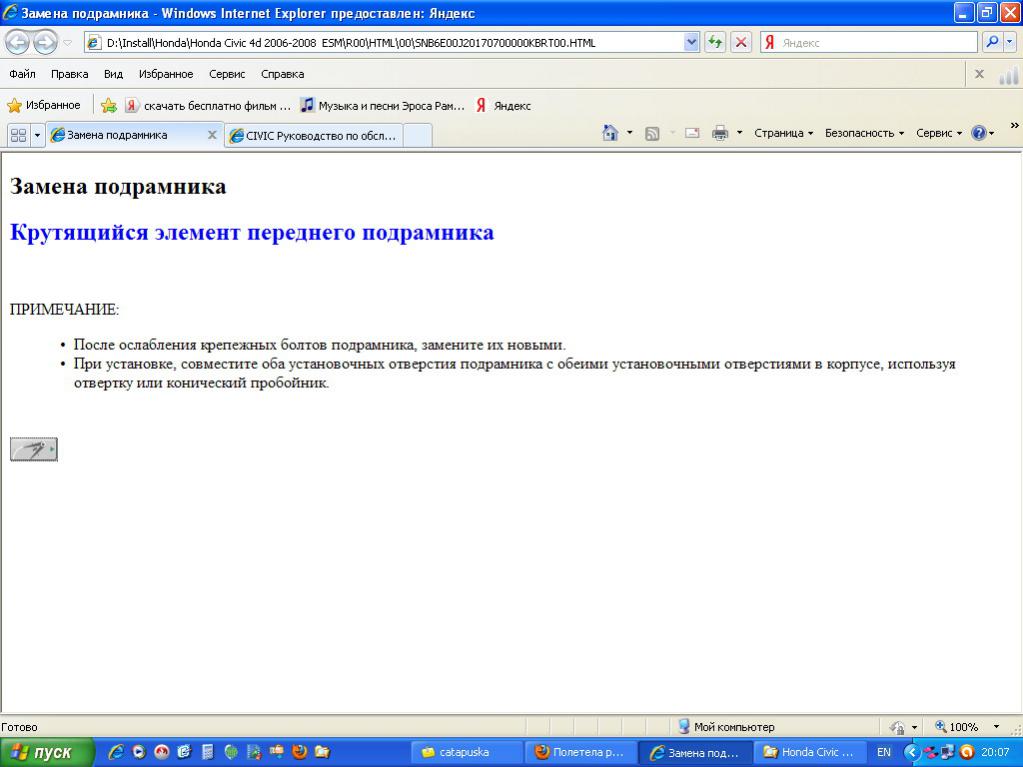The image size is (1023, 767).
Task: Open the Безопасность dropdown menu
Action: coord(863,133)
